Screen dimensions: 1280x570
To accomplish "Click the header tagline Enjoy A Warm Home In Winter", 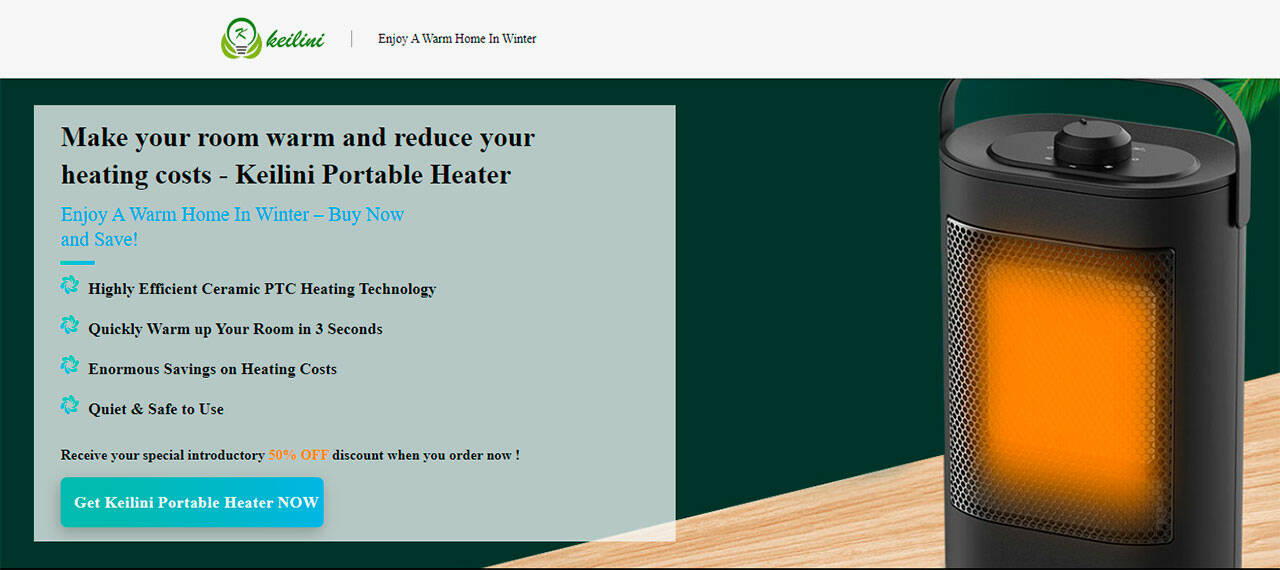I will click(457, 39).
